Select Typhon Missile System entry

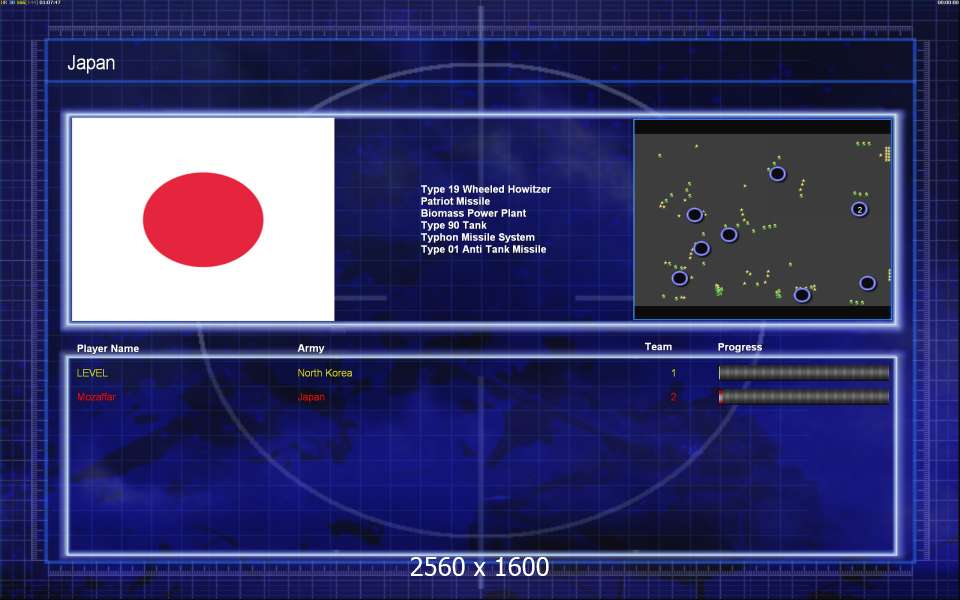coord(478,238)
